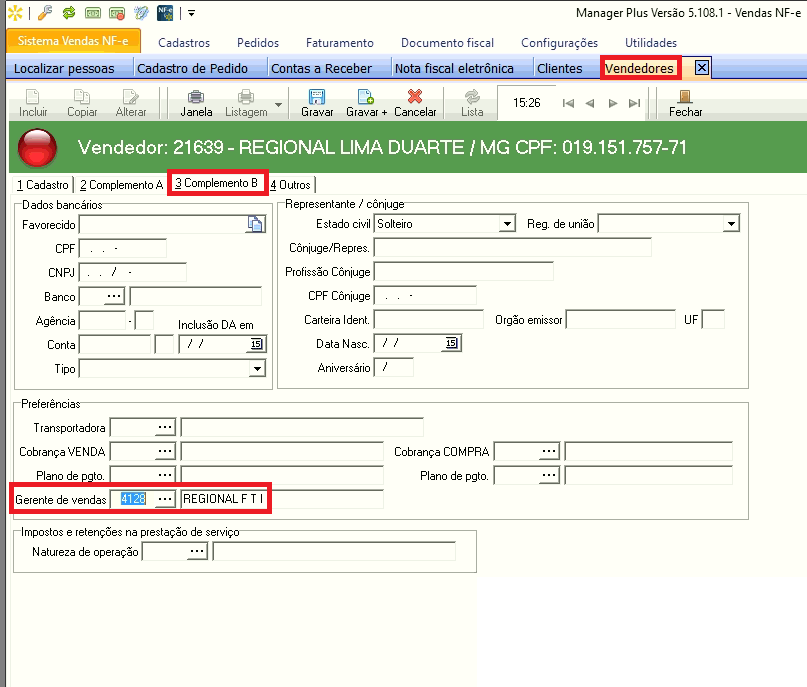Expand the Estado civil dropdown

pos(508,224)
